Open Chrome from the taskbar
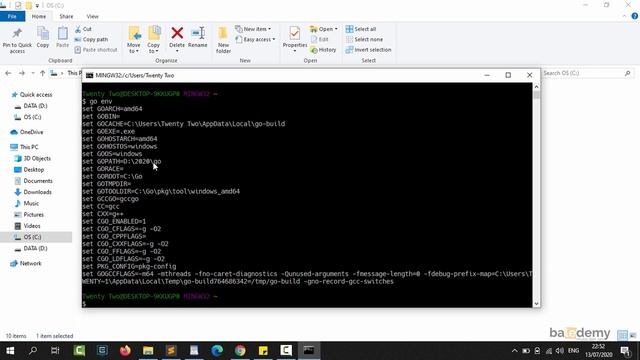640x360 pixels. 240,351
